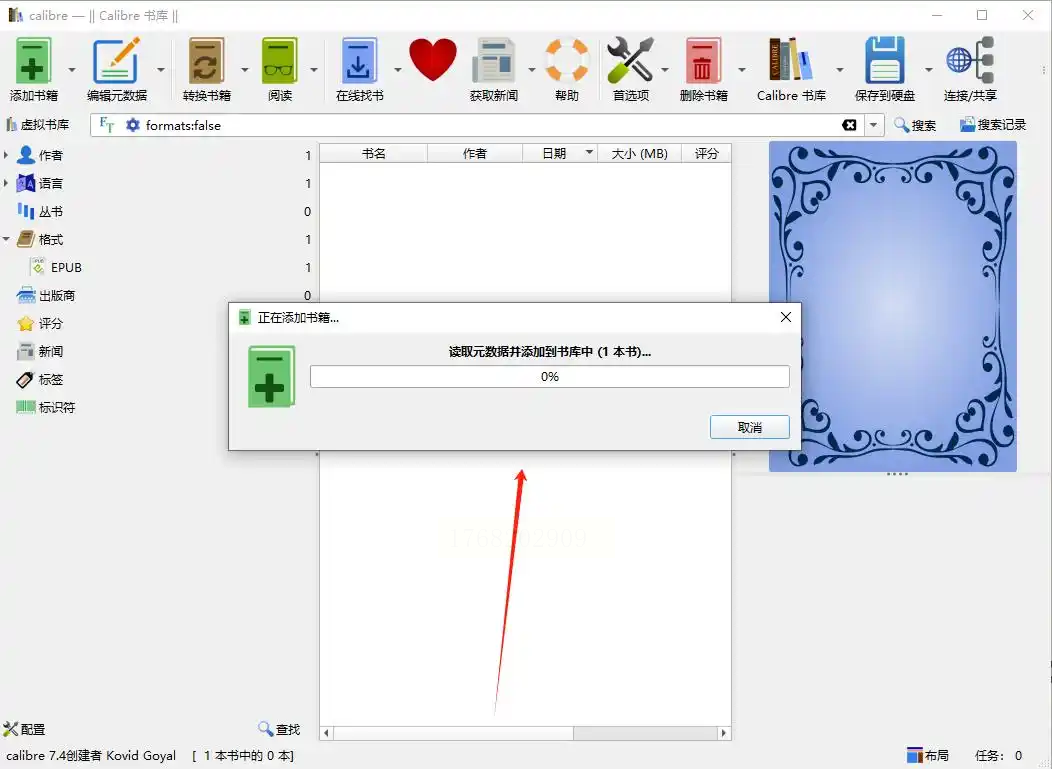Clear the search box with X icon
Viewport: 1052px width, 769px height.
tap(849, 125)
